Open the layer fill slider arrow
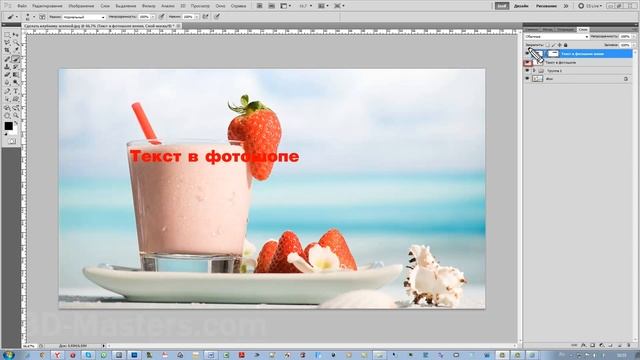 tap(634, 45)
